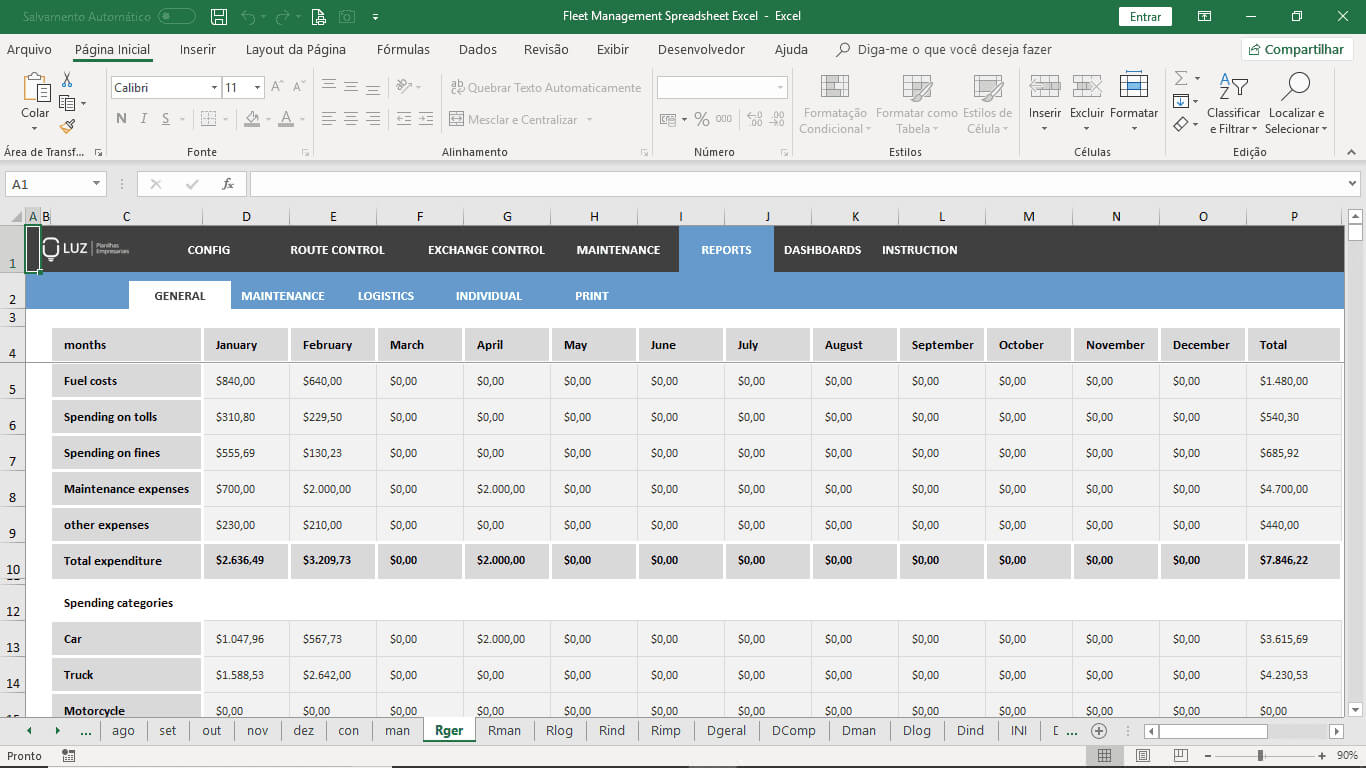Click the Cut scissors icon

point(67,80)
